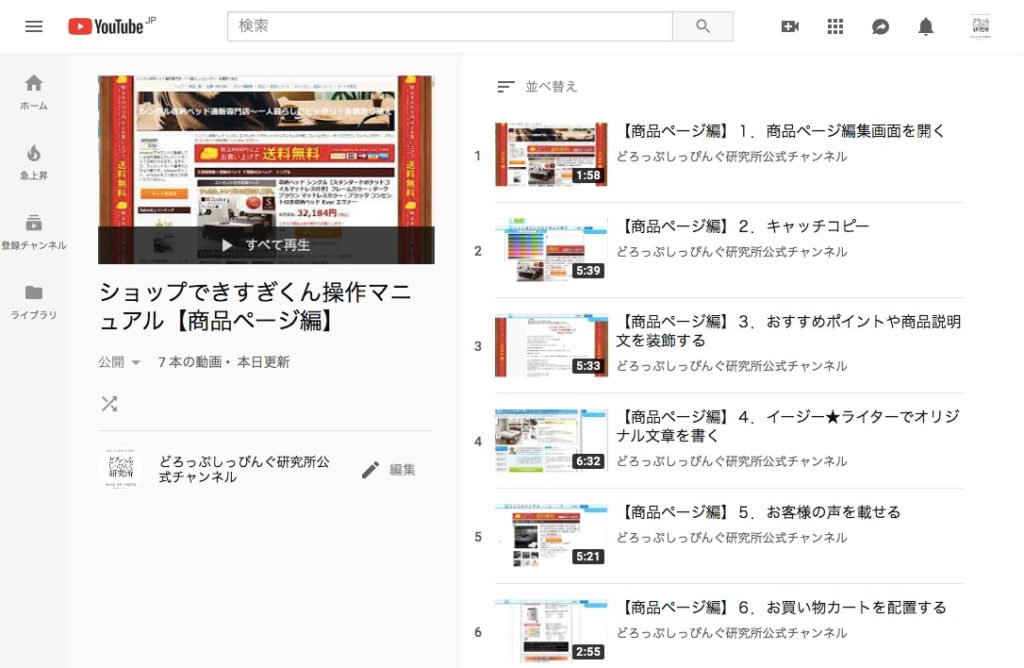Open thumbnail of video with 2:55 duration
This screenshot has width=1024, height=668.
pos(551,631)
